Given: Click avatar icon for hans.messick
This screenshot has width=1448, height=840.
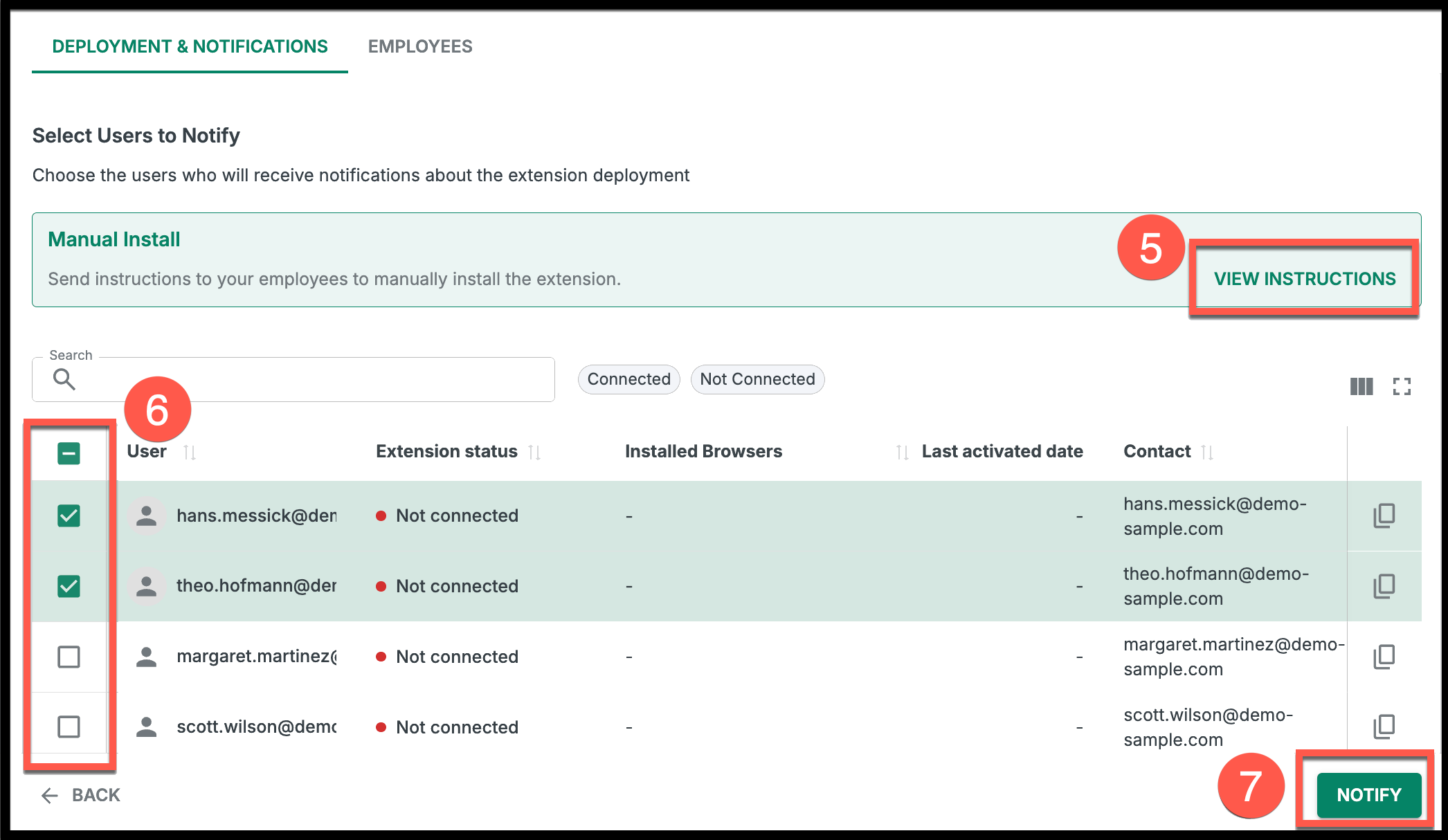Looking at the screenshot, I should 146,516.
